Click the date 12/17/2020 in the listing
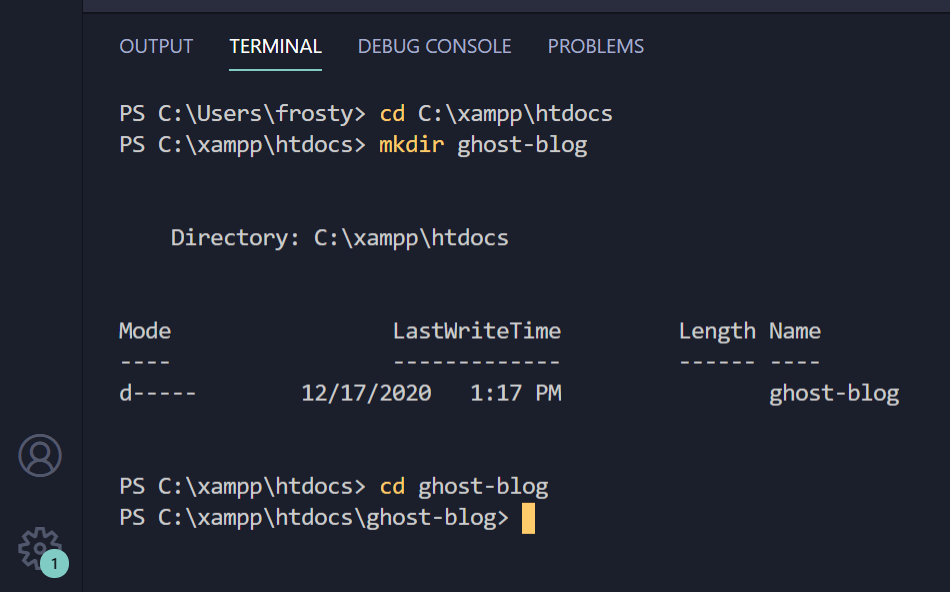 click(366, 392)
